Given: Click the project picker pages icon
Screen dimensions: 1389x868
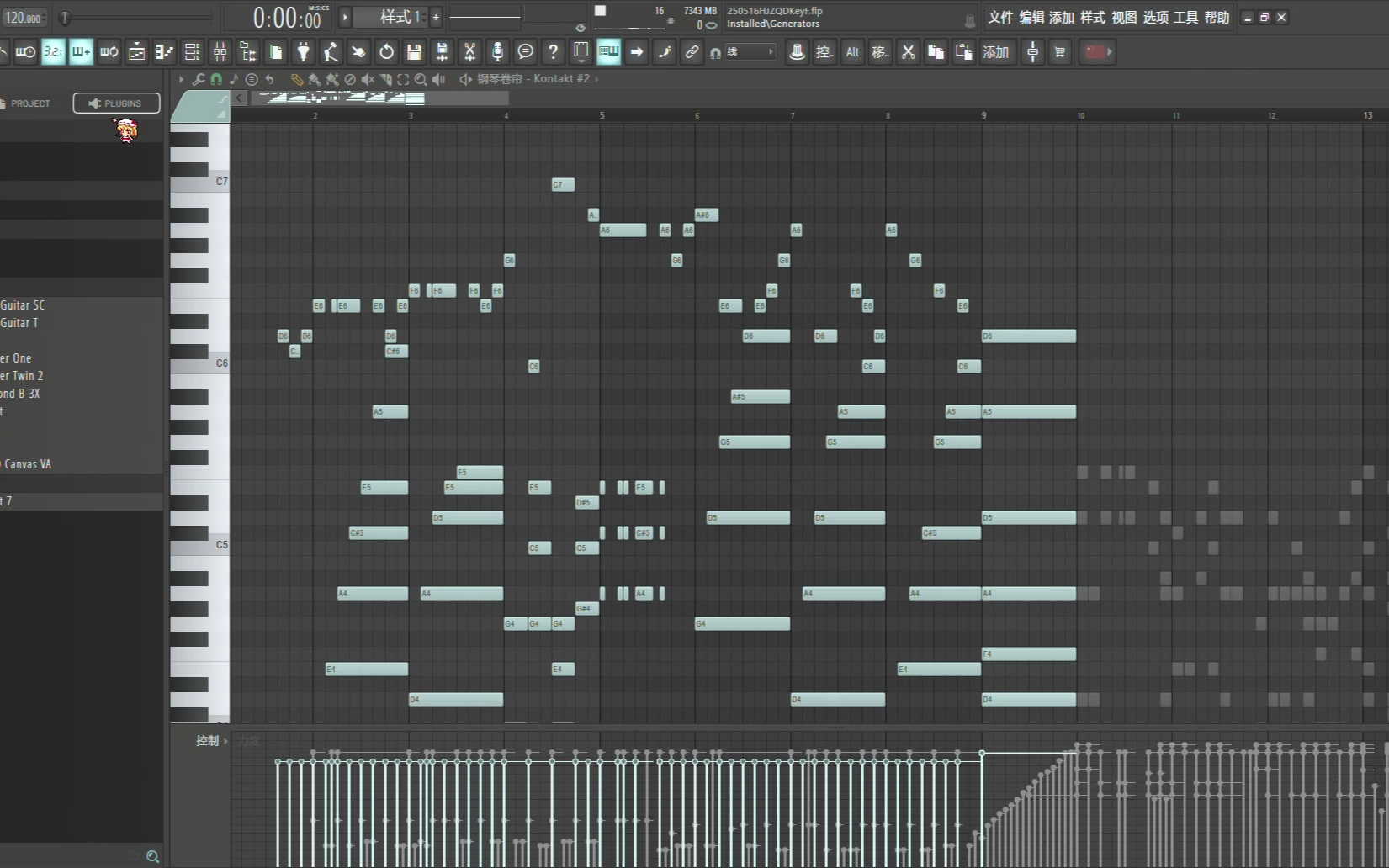Looking at the screenshot, I should (x=275, y=52).
